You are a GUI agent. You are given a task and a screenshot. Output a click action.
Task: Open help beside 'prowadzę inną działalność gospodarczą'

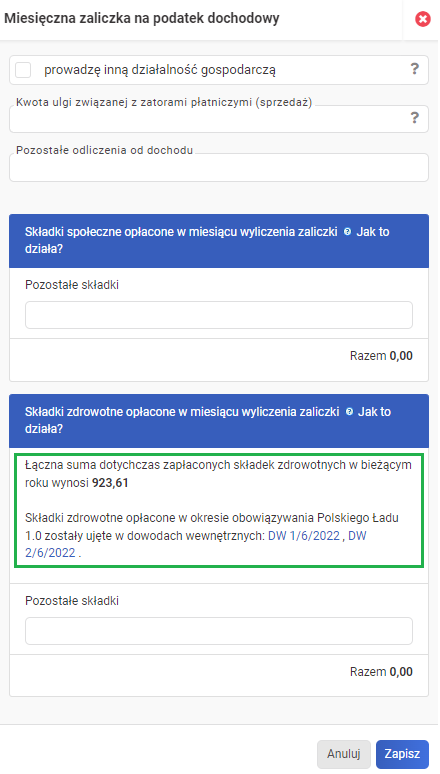pos(415,69)
